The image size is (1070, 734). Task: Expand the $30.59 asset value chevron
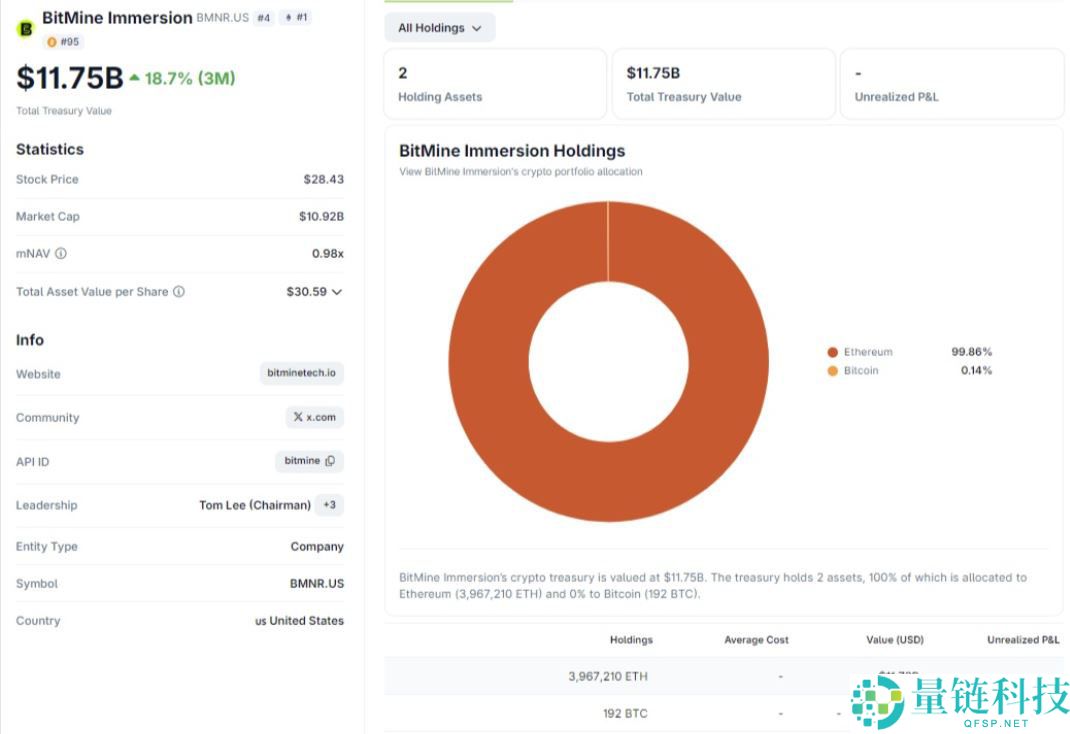(336, 292)
